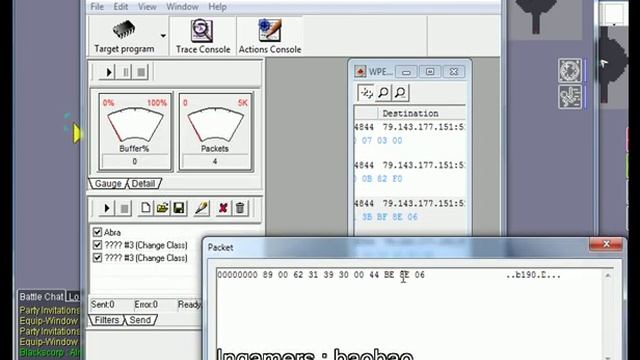Click the WPE capture window app icon

point(360,71)
